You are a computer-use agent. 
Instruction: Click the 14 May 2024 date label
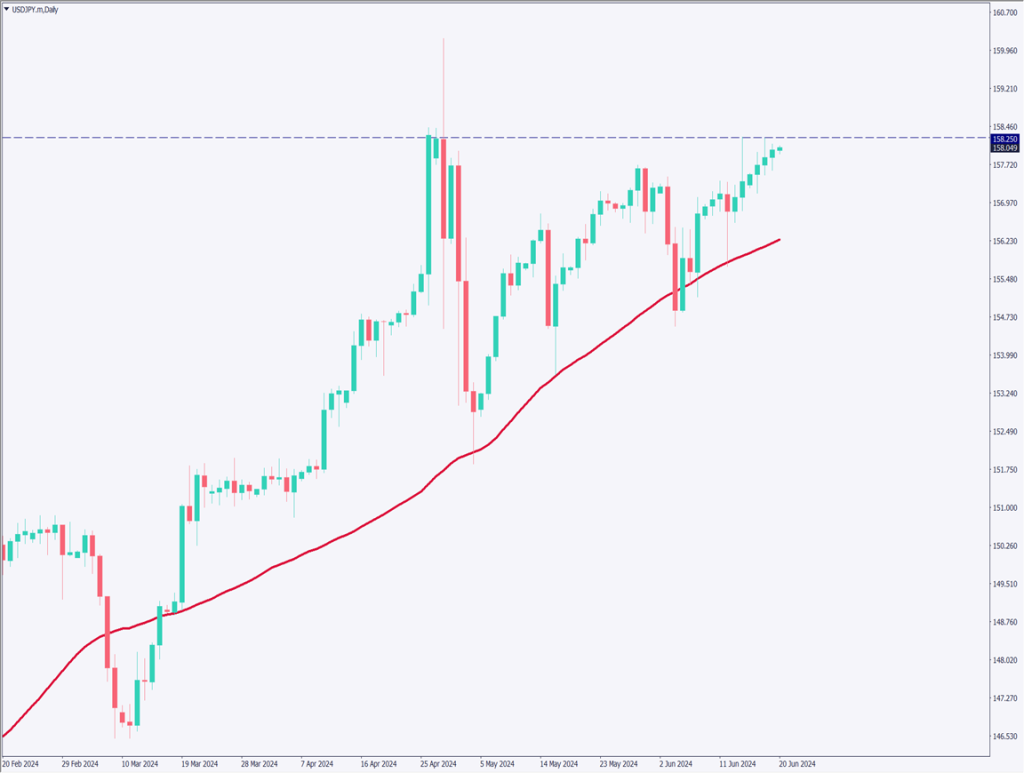(x=558, y=762)
